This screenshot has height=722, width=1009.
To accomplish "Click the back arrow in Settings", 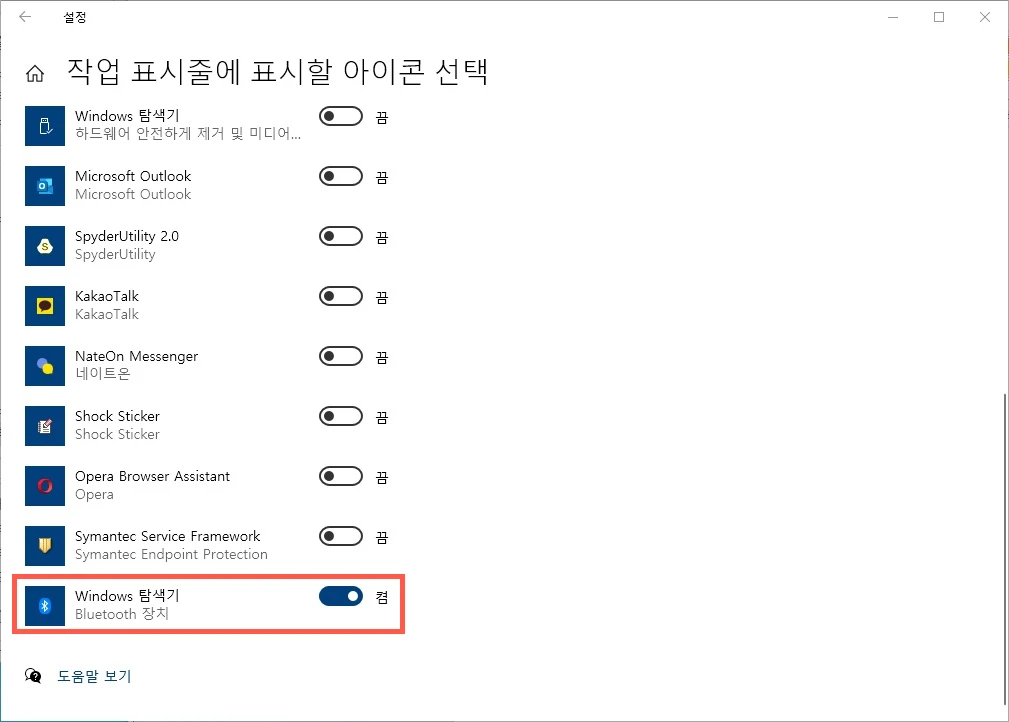I will click(25, 17).
